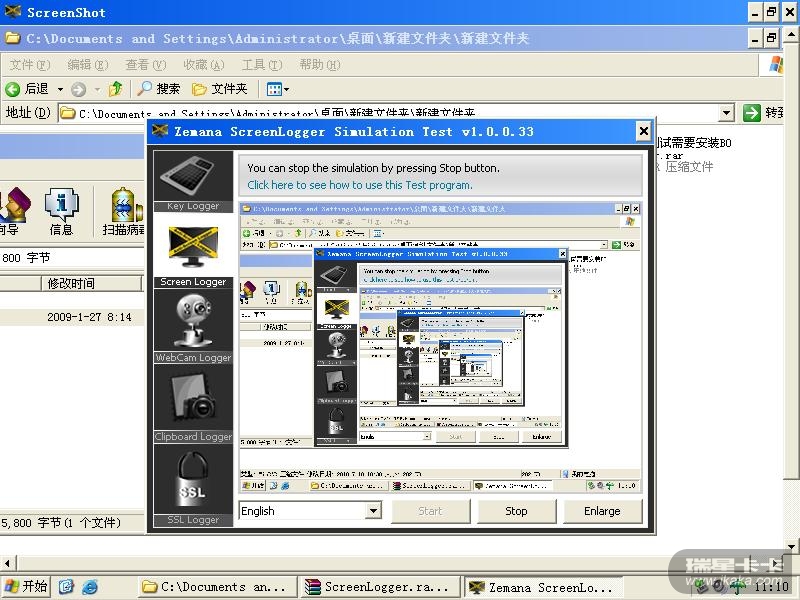Expand the address bar path dropdown
Screen dimensions: 800x600
(726, 113)
